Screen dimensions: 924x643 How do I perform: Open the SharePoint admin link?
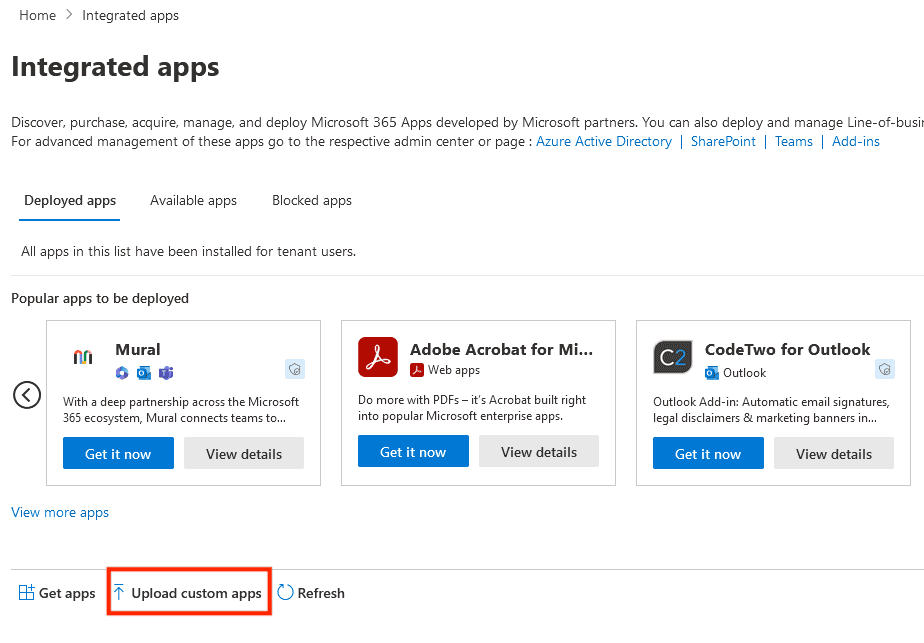pyautogui.click(x=723, y=141)
